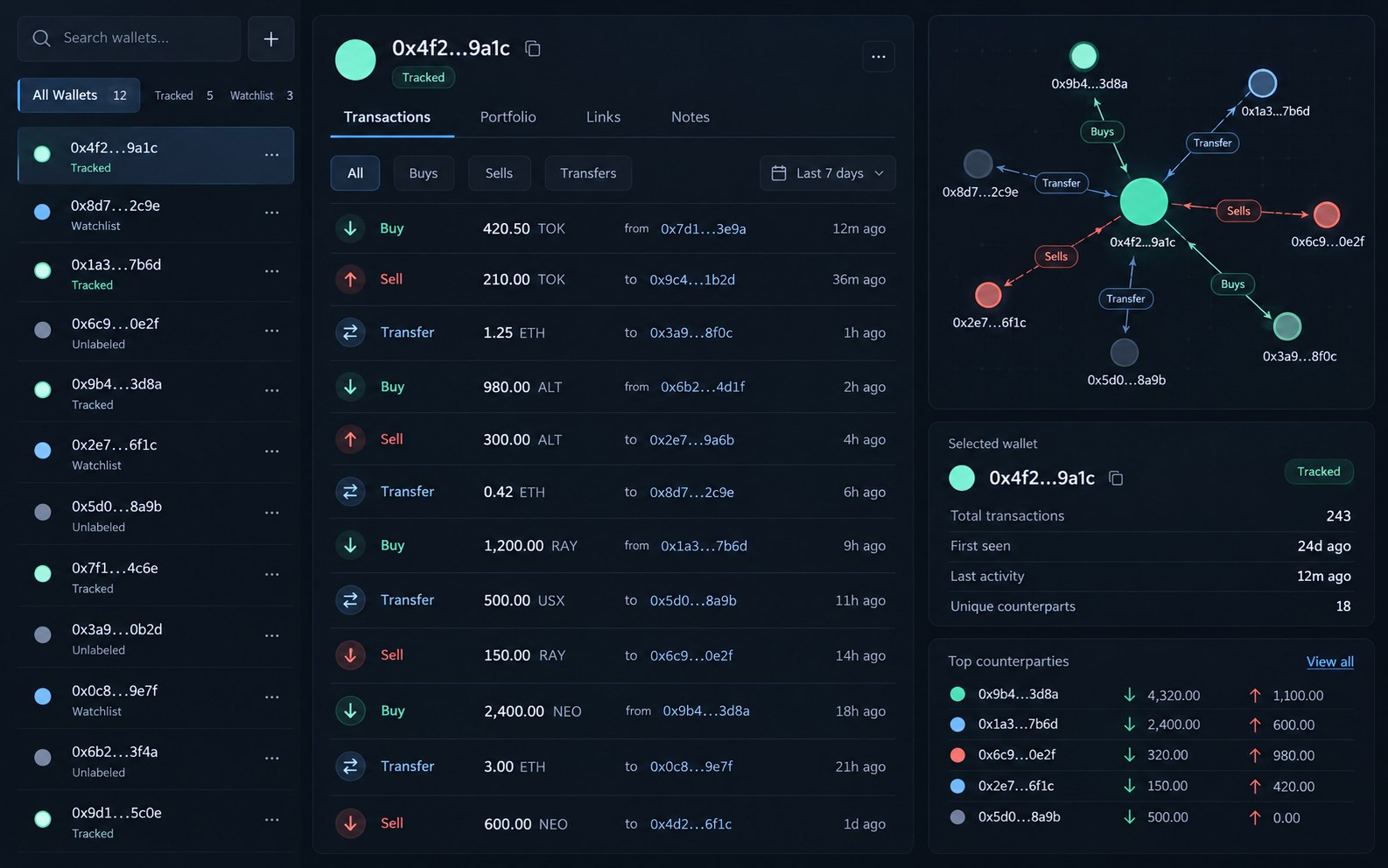
Task: Switch to the Portfolio tab
Action: click(x=508, y=117)
